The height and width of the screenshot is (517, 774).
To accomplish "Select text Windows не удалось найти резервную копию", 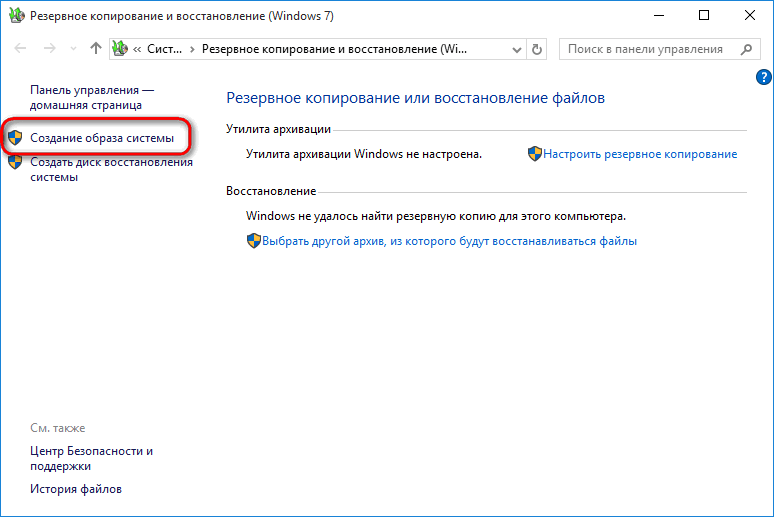I will tap(436, 216).
